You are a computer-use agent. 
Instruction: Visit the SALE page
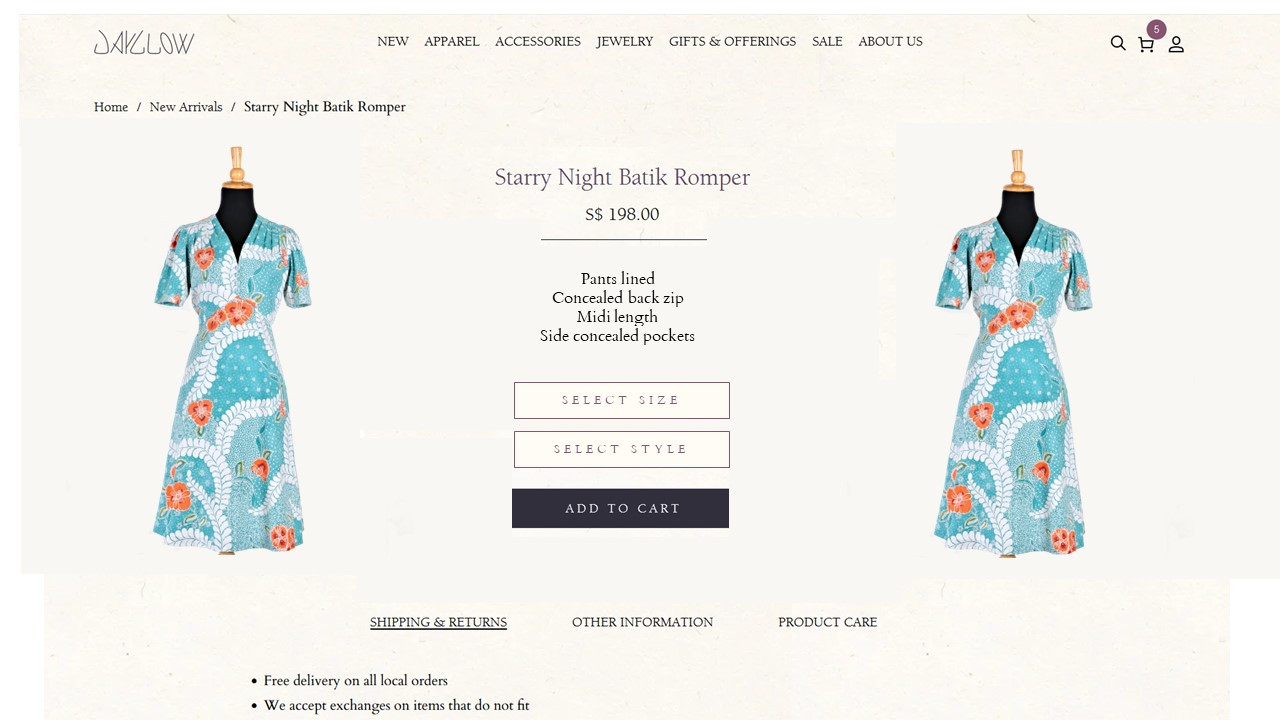827,42
